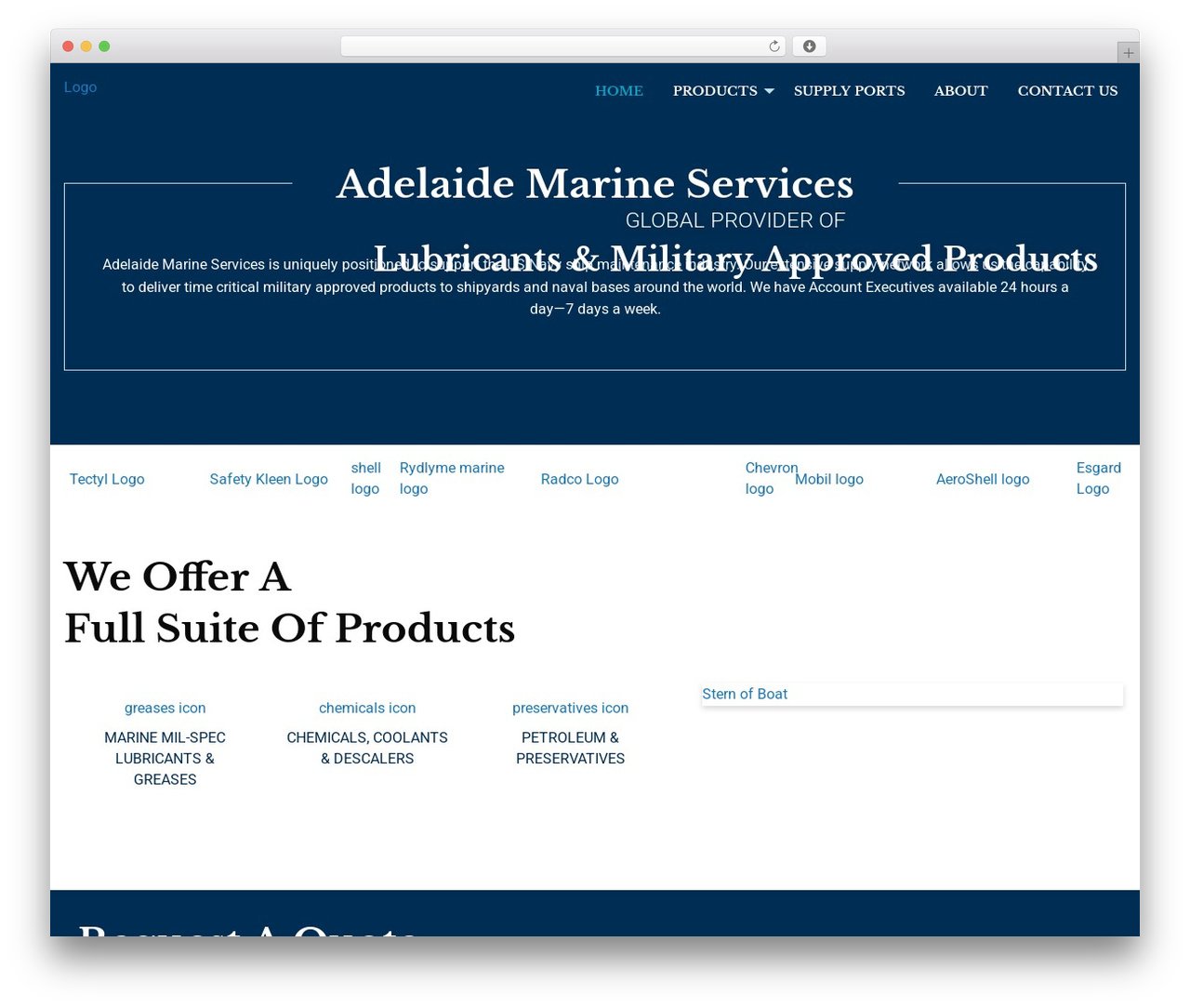Minimize the browser window with the yellow button

pos(86,46)
